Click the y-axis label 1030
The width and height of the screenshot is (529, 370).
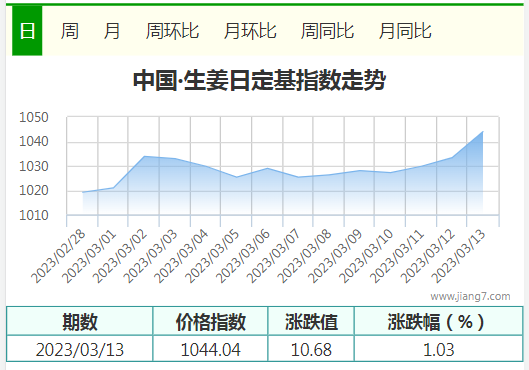34,166
